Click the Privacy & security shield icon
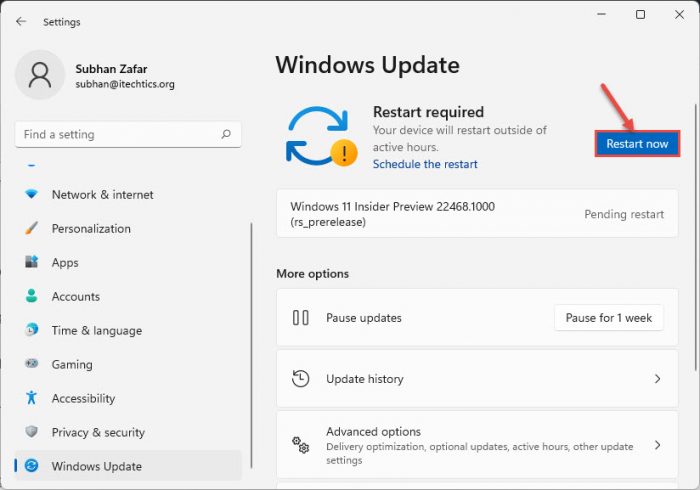Screen dimensions: 700x490 pos(31,432)
